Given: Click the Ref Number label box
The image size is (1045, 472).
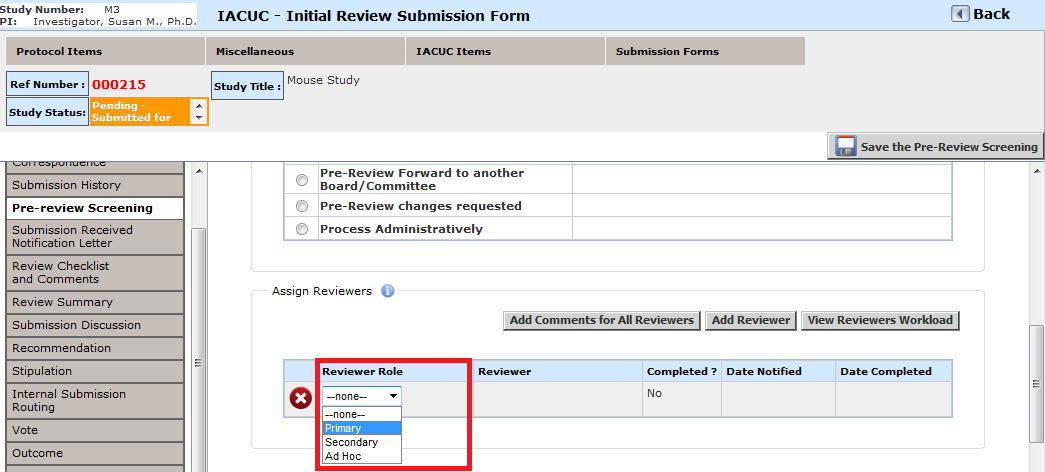Looking at the screenshot, I should pos(47,85).
